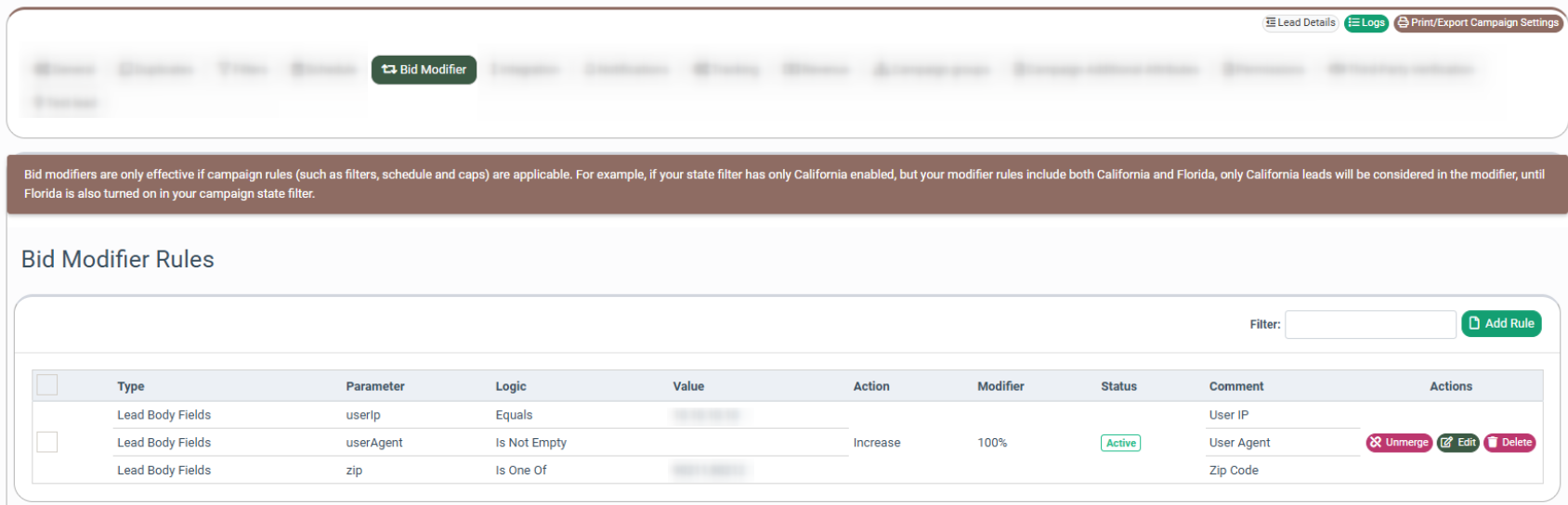Tick the checkbox for the merged rule row
Image resolution: width=1568 pixels, height=505 pixels.
pyautogui.click(x=47, y=442)
